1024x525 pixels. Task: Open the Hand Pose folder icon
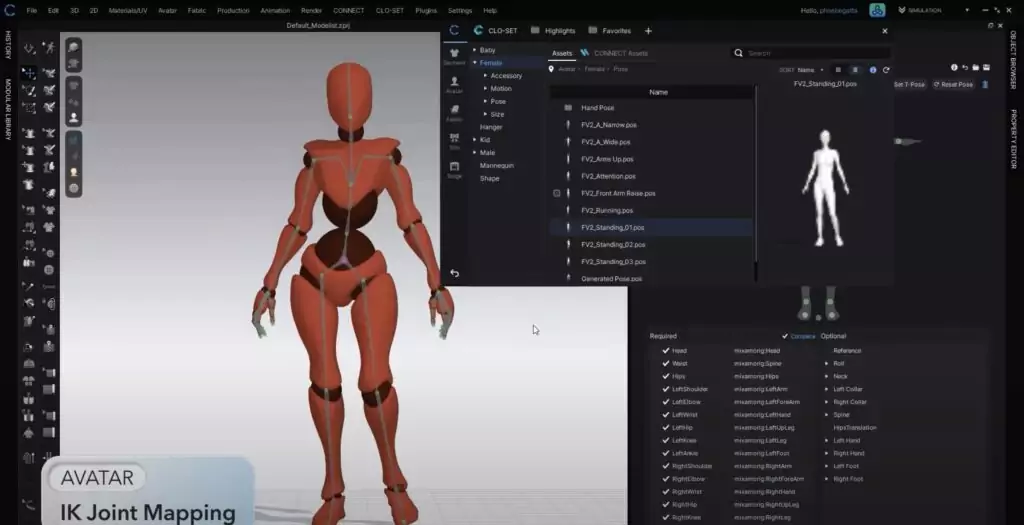[x=568, y=108]
